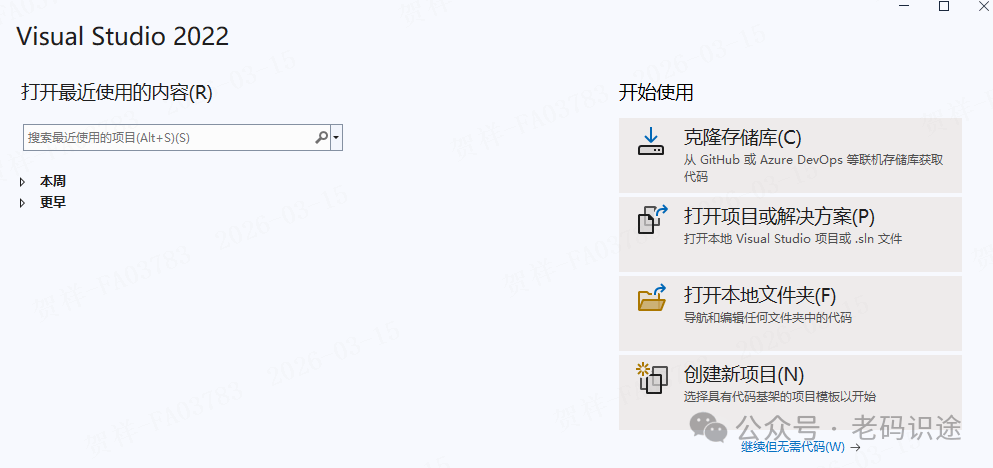This screenshot has height=468, width=993.
Task: Expand the 本周 recent items group
Action: tap(23, 182)
